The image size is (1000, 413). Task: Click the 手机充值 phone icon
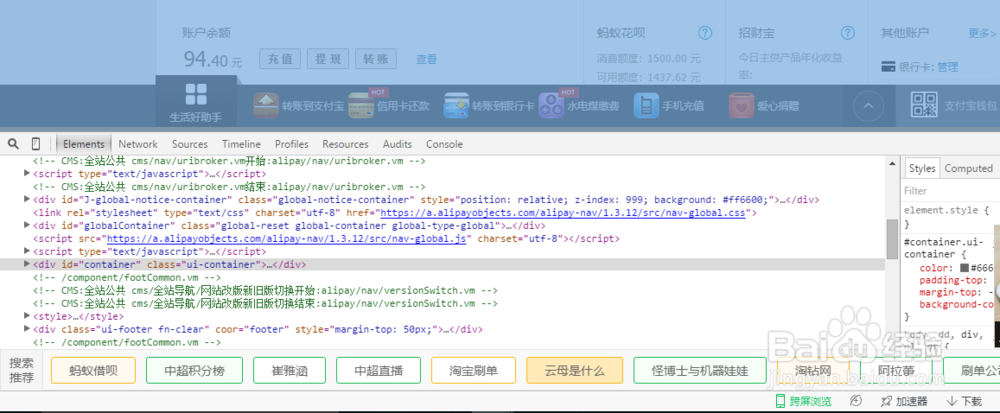(646, 105)
